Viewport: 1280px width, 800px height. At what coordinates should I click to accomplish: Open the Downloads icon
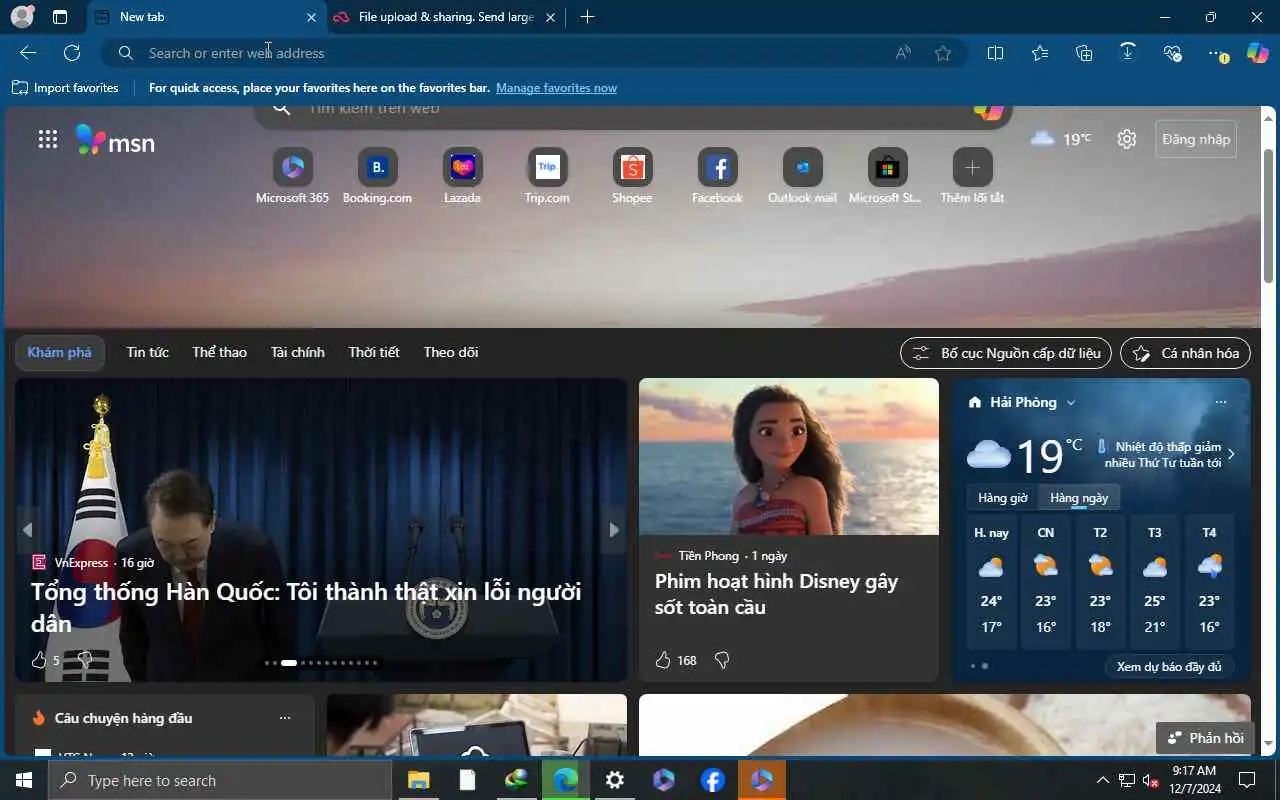pos(1128,53)
